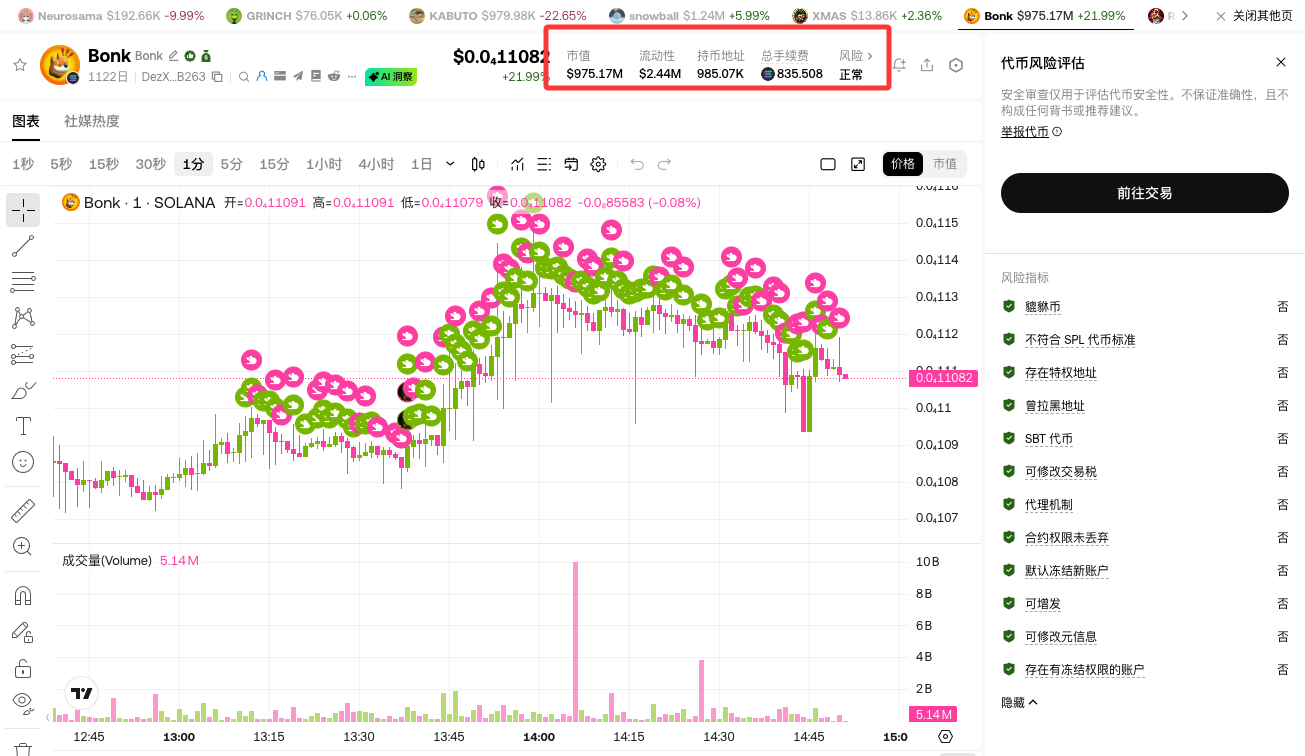Select the brush drawing tool
The image size is (1305, 756).
click(22, 390)
